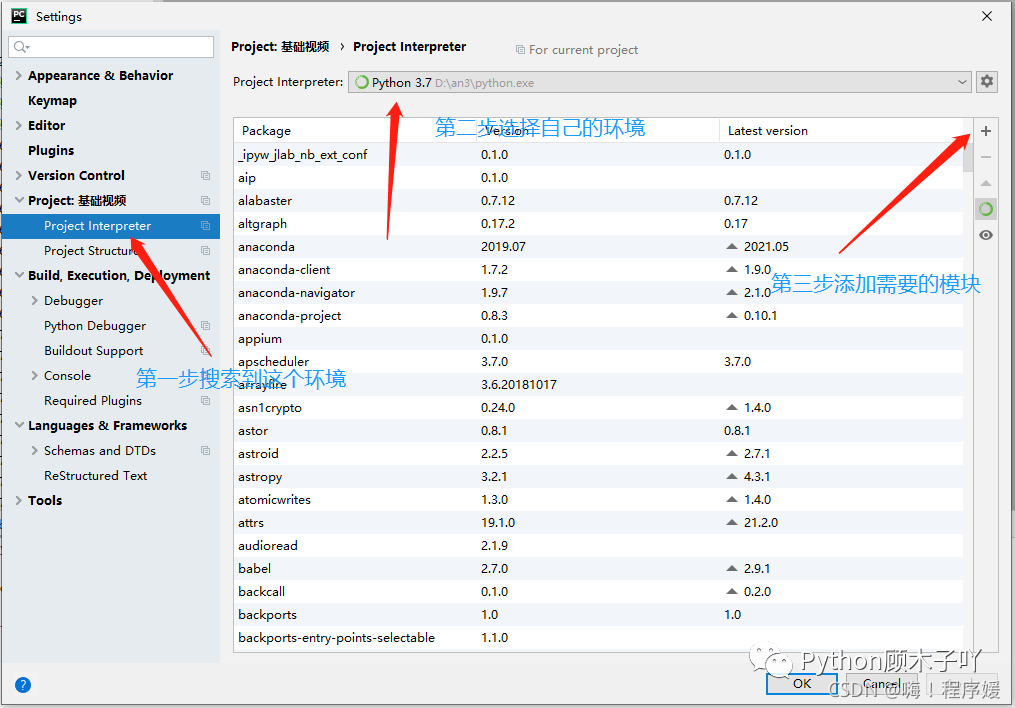Select the attrs package row
Viewport: 1015px width, 708px height.
598,522
